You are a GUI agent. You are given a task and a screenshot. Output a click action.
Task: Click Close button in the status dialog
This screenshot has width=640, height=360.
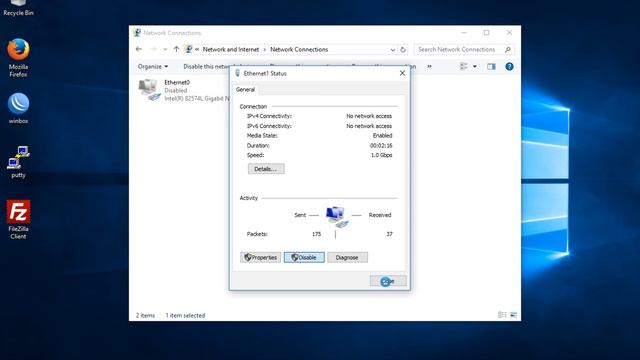(388, 281)
